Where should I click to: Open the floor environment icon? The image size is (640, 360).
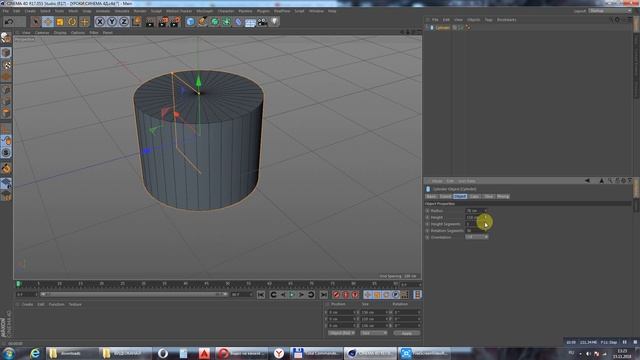(x=250, y=22)
